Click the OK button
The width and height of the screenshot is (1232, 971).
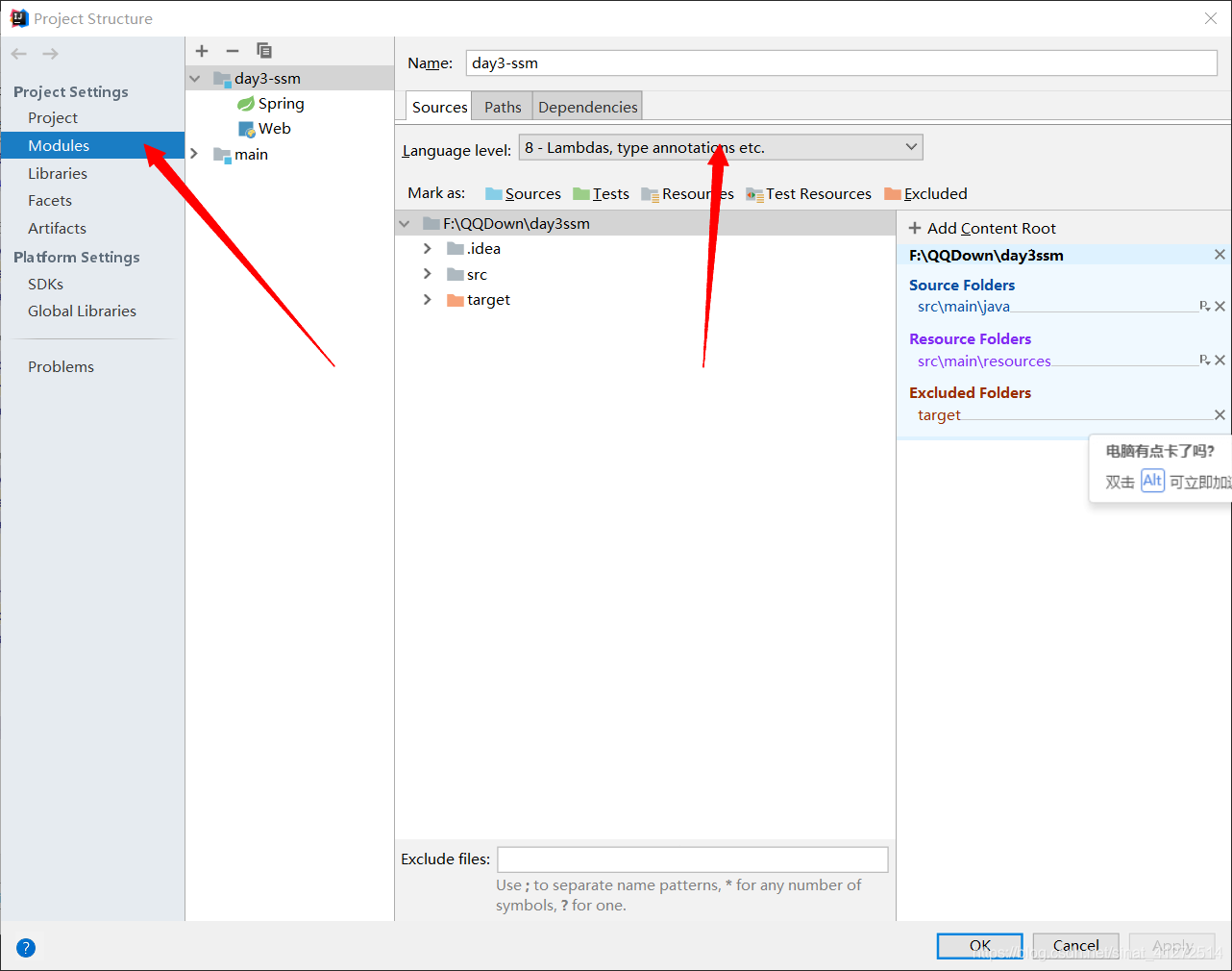click(980, 946)
